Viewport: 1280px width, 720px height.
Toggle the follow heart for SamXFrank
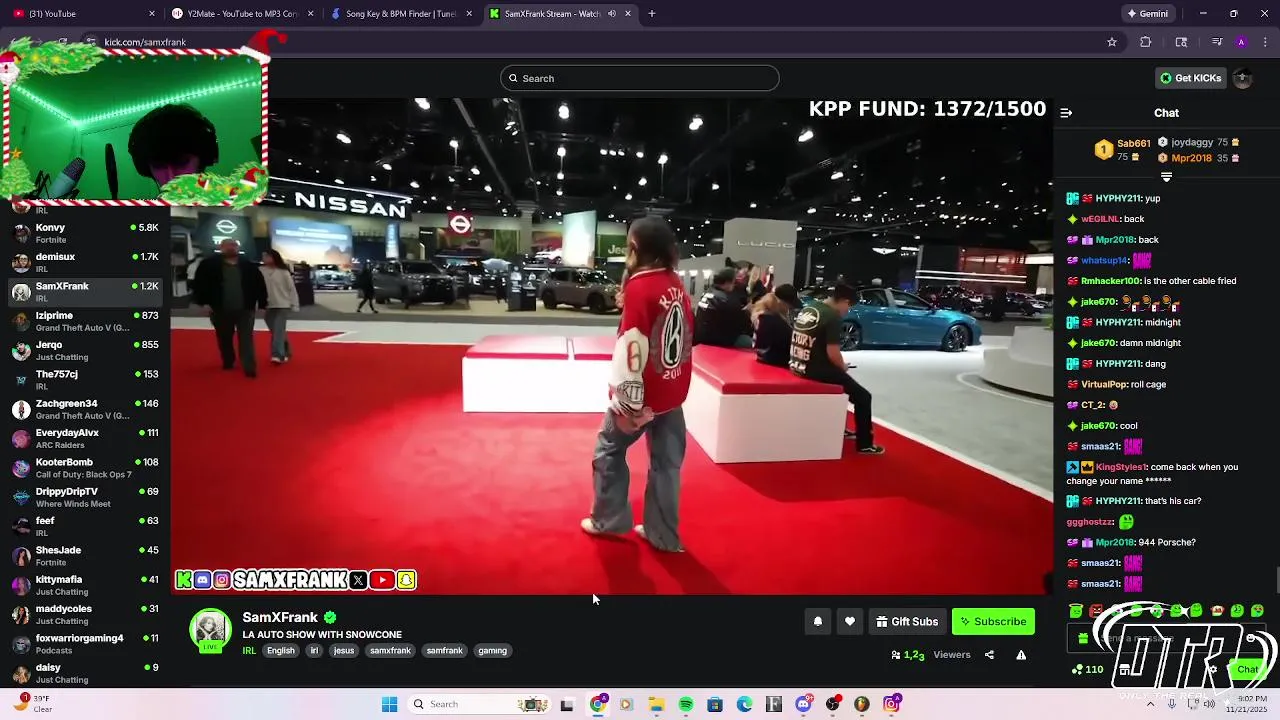click(849, 621)
